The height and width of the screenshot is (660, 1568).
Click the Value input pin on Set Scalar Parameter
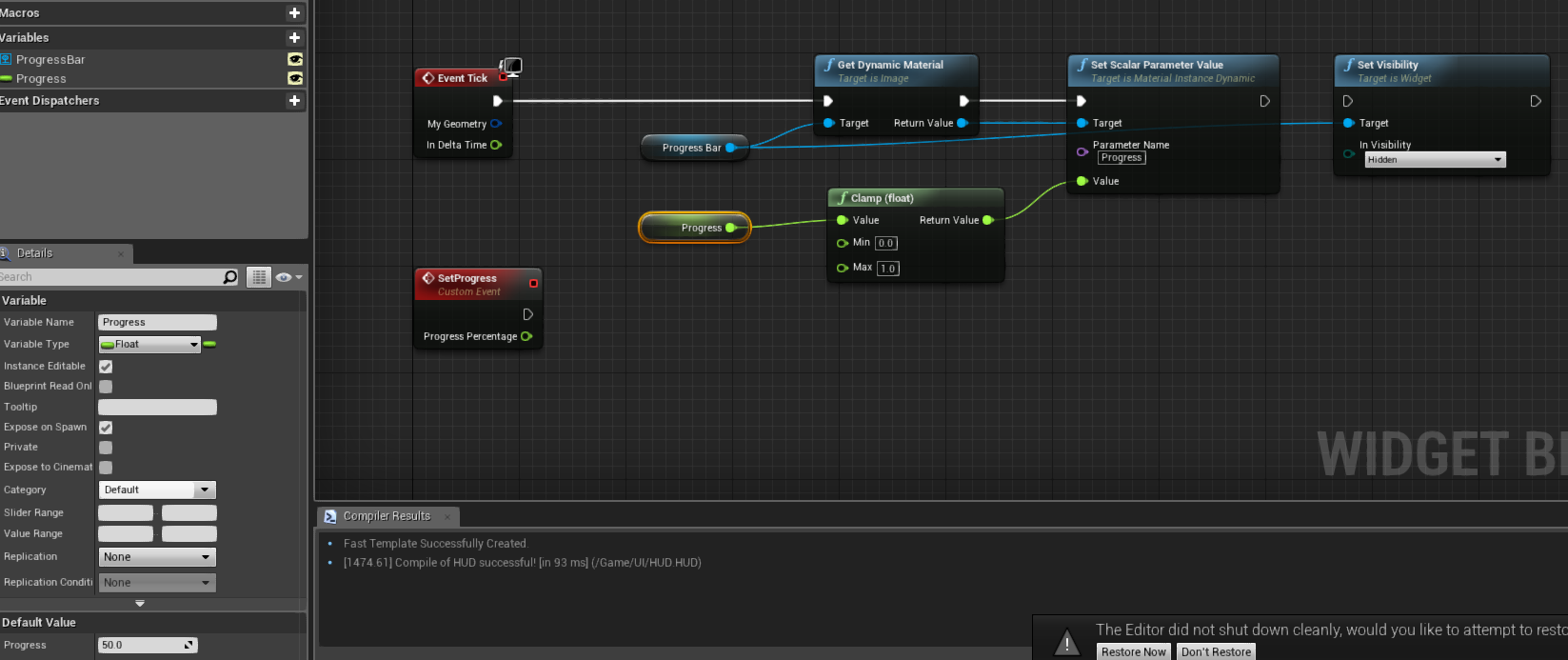tap(1082, 181)
